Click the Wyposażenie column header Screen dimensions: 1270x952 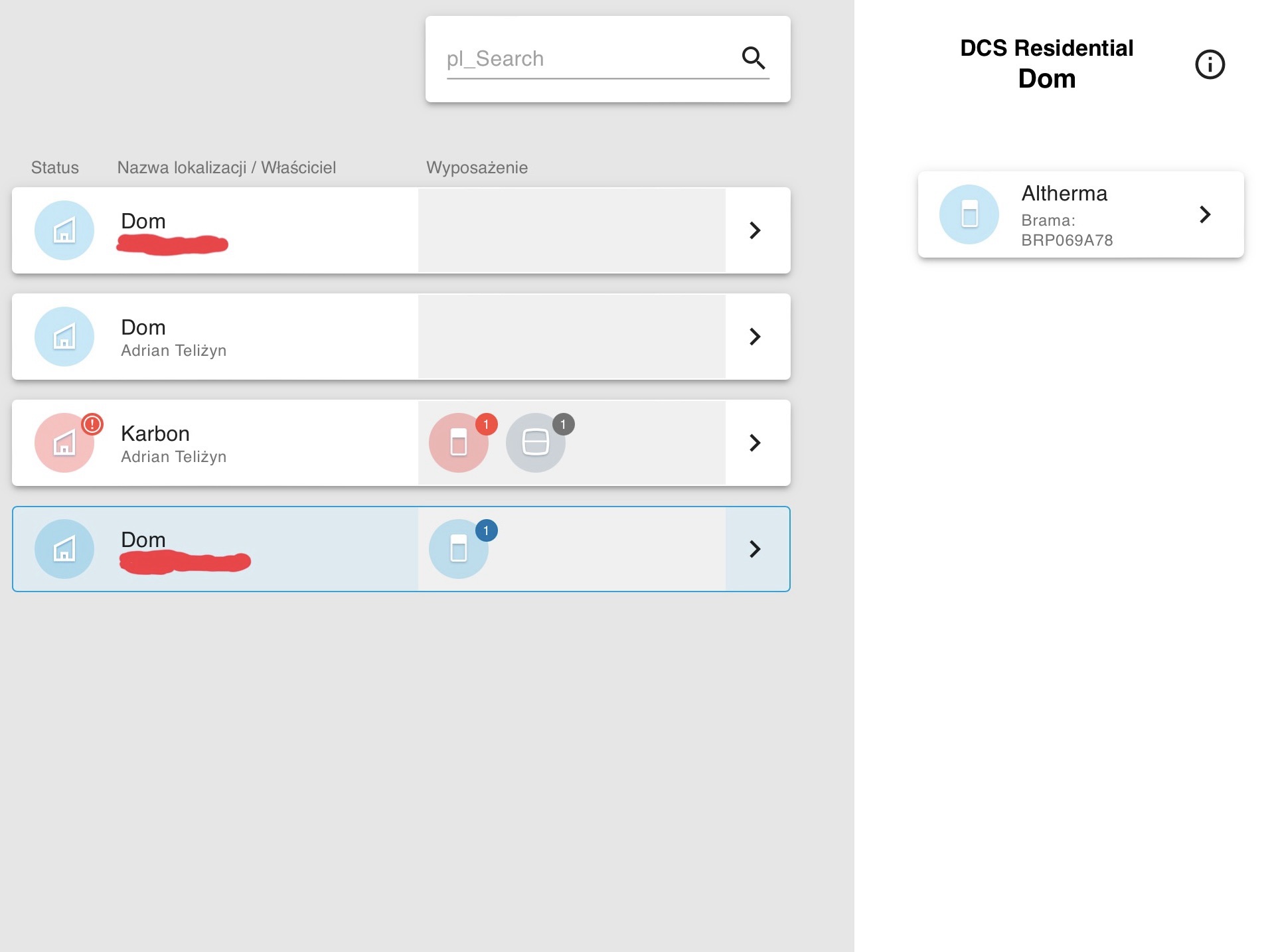click(x=477, y=167)
